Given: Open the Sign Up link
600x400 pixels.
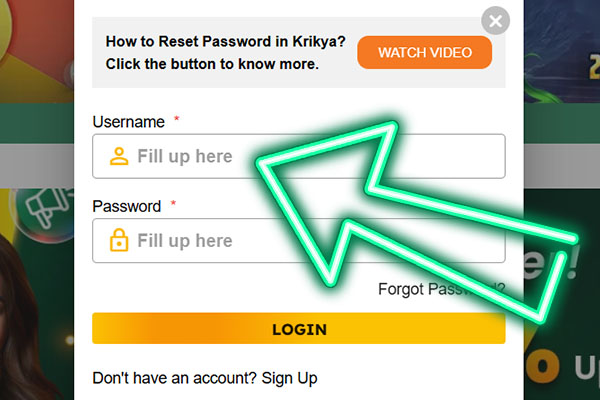Looking at the screenshot, I should pos(289,378).
